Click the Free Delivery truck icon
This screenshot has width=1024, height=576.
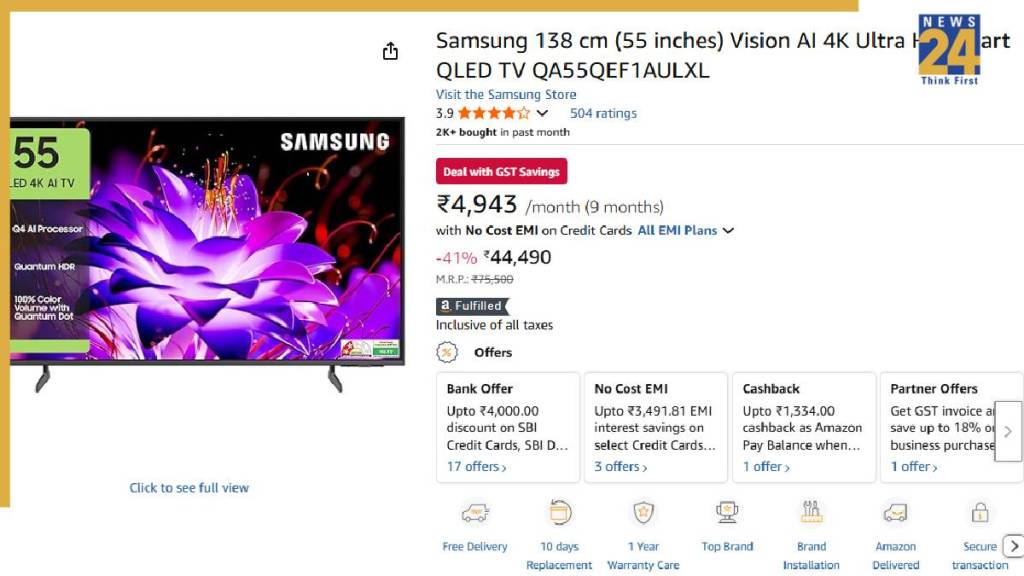(475, 513)
